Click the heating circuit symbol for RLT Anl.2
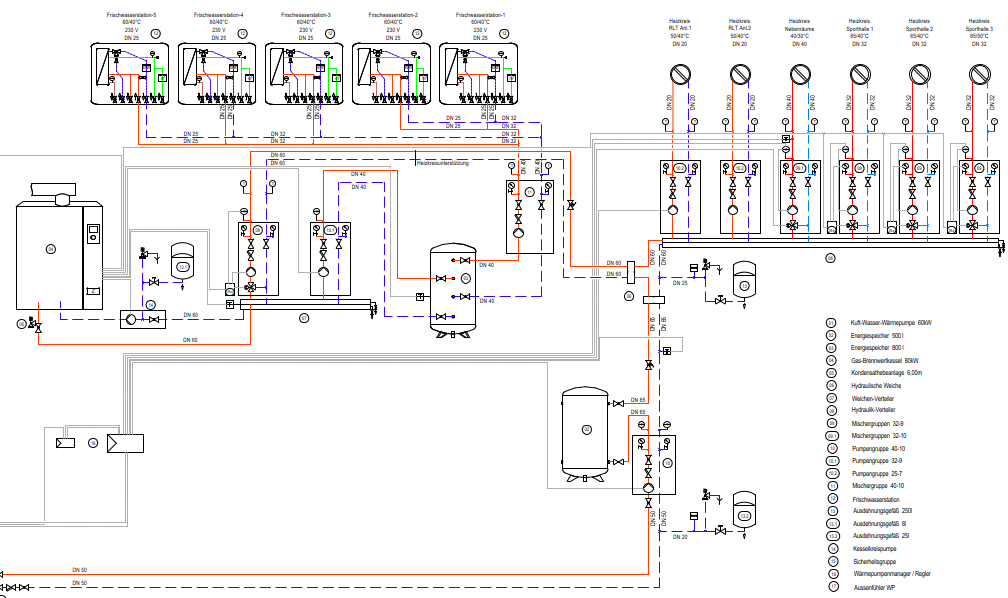Screen dimensions: 1008x598 pyautogui.click(x=740, y=75)
